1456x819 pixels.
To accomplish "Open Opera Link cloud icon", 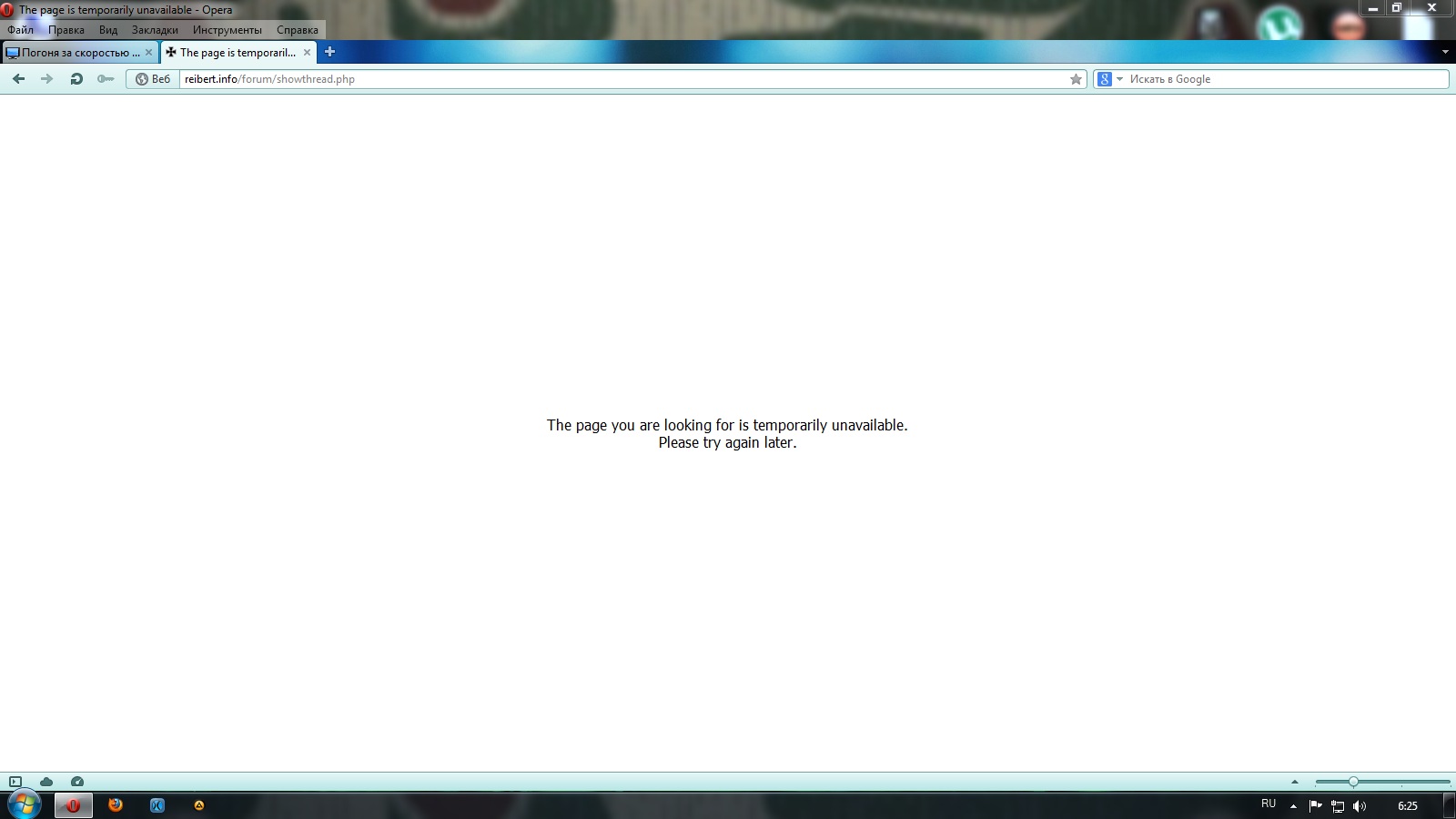I will pyautogui.click(x=46, y=782).
